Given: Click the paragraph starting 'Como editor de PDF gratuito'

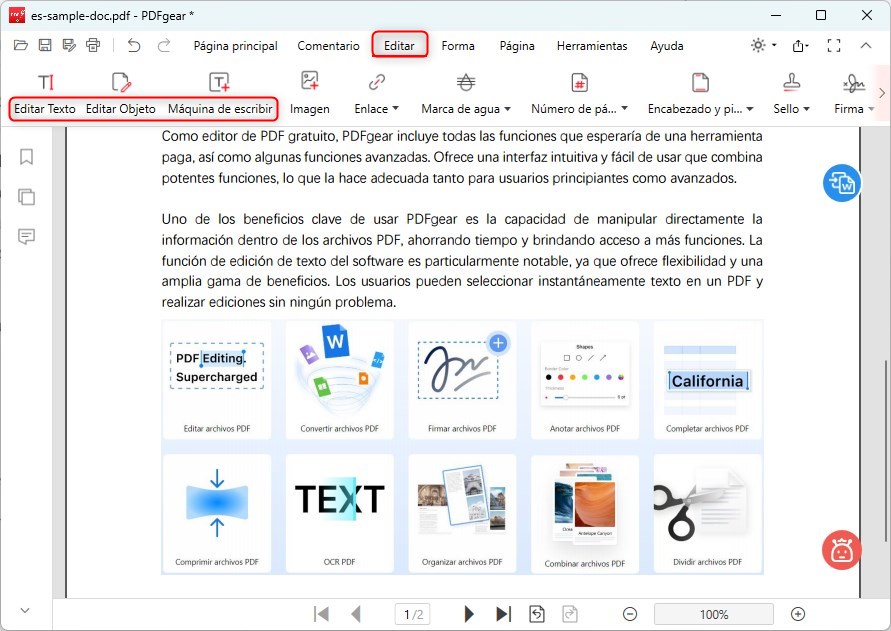Looking at the screenshot, I should [x=462, y=157].
